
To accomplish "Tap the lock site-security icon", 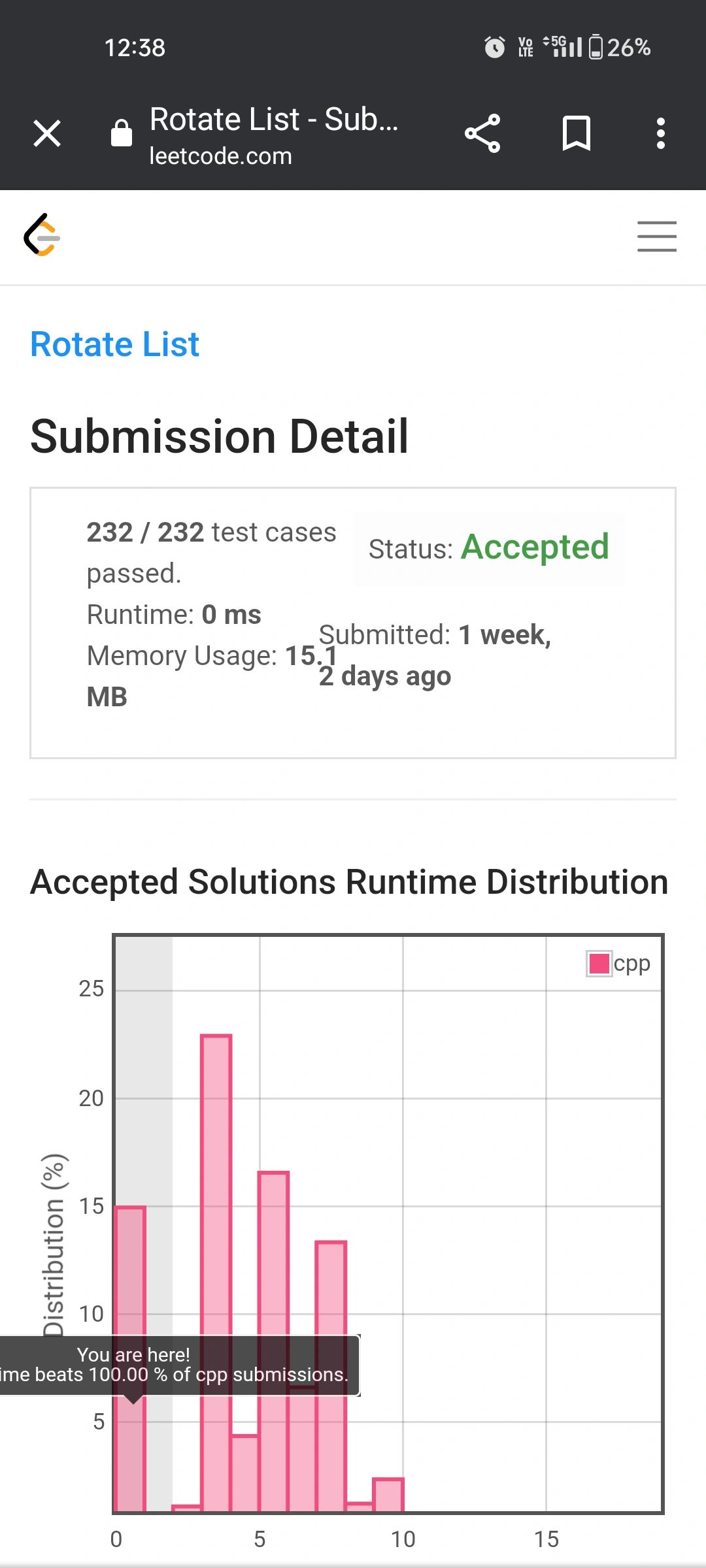I will pyautogui.click(x=122, y=133).
